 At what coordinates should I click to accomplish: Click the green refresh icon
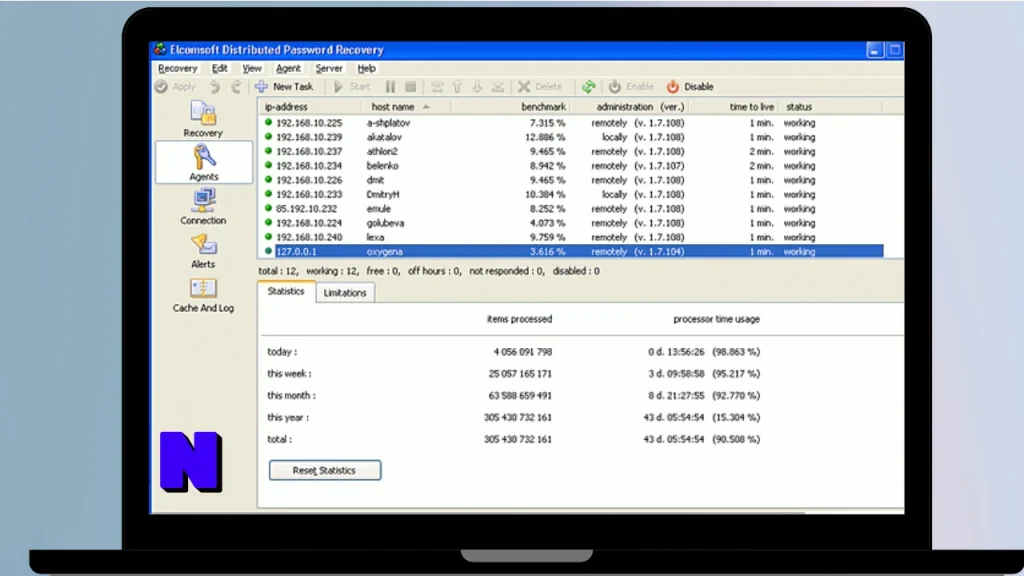[x=588, y=86]
